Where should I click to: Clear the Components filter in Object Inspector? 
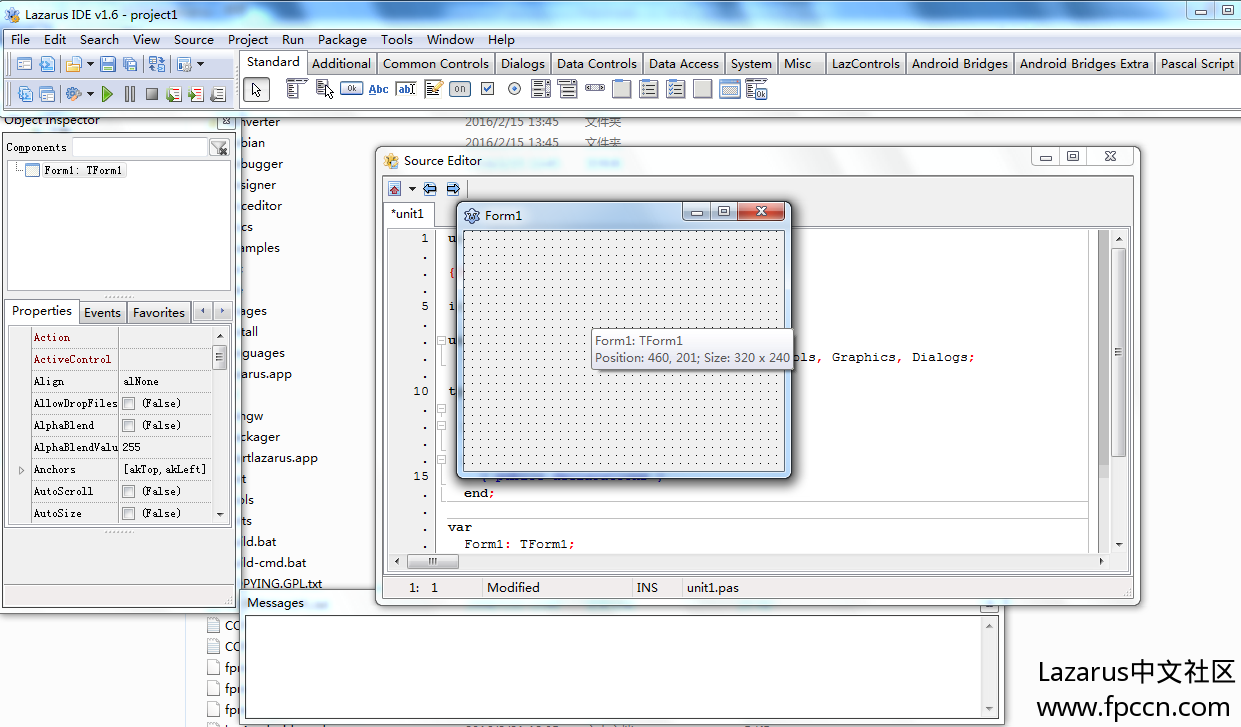click(219, 148)
